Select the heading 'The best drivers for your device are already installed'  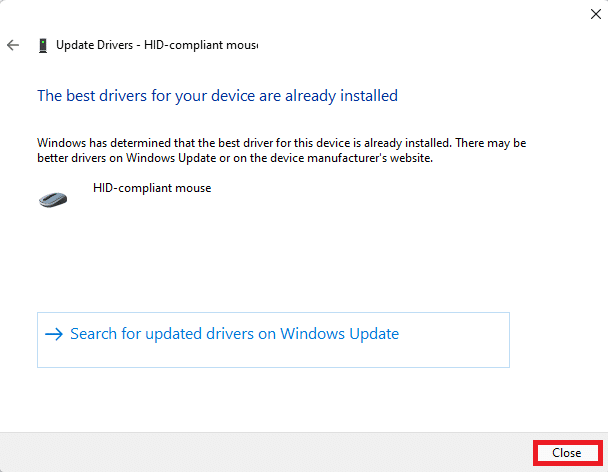point(218,96)
